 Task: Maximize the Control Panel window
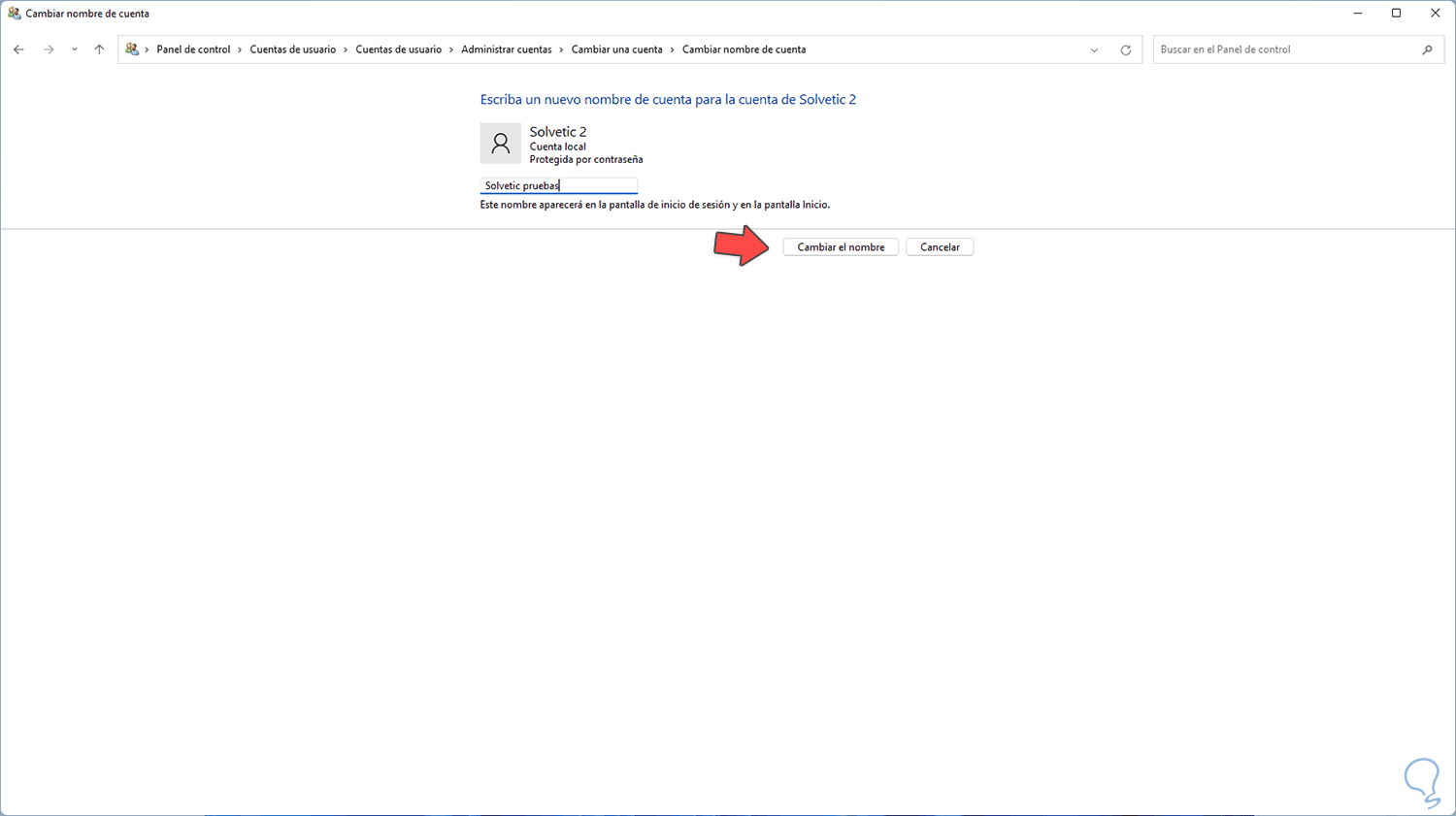1397,14
